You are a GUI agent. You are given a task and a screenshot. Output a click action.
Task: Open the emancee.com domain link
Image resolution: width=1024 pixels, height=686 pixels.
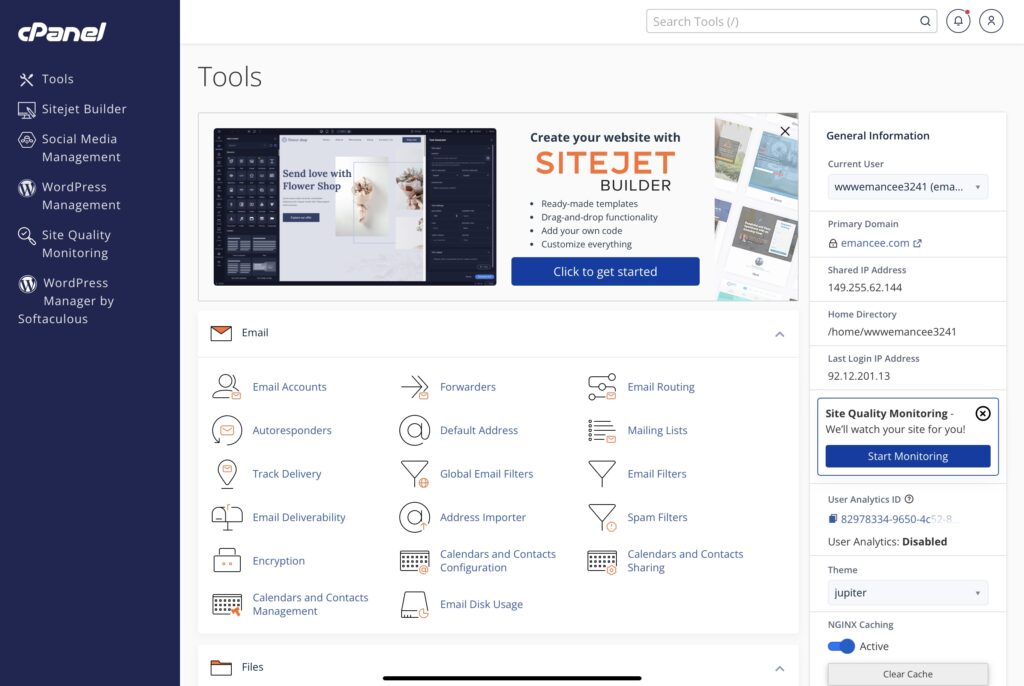pos(874,243)
